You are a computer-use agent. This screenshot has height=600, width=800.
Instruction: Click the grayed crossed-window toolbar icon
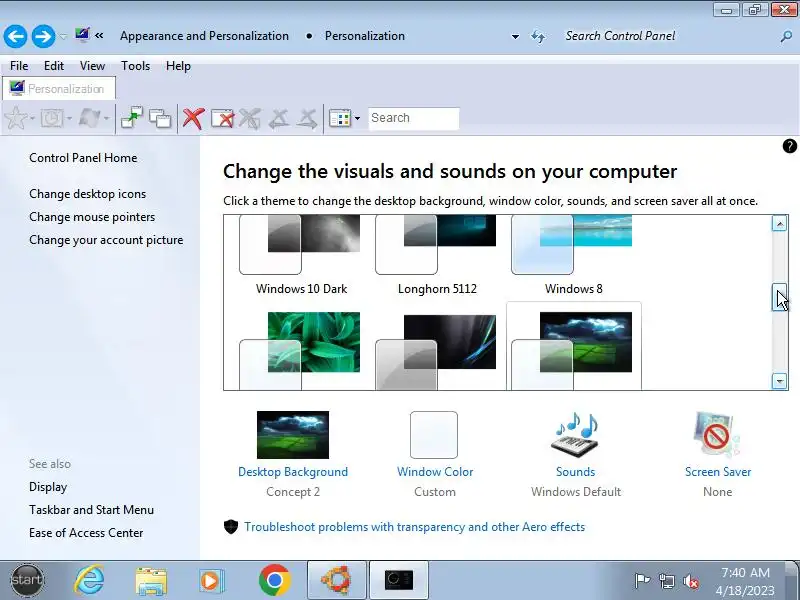249,118
